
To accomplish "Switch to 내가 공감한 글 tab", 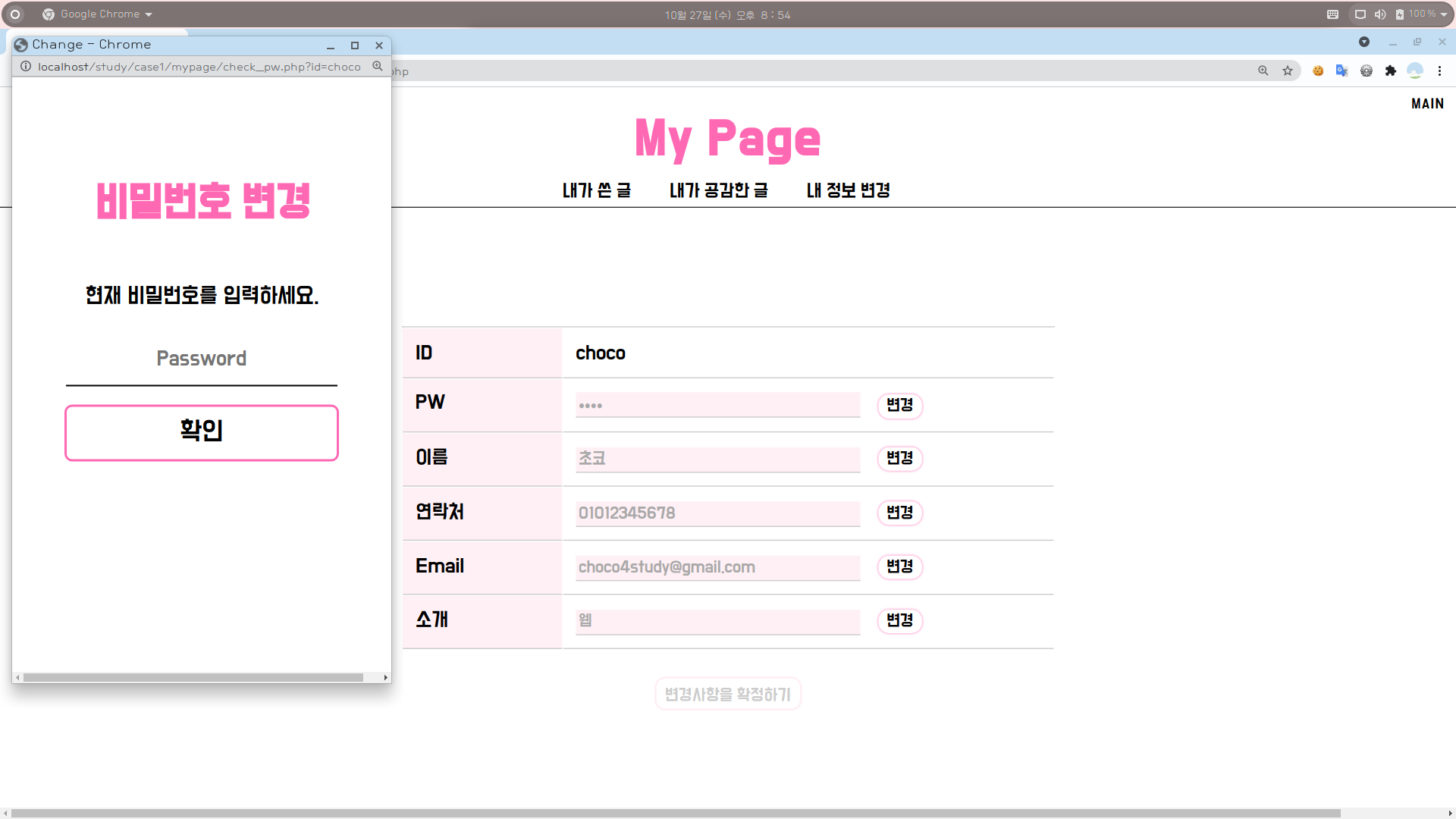I will pyautogui.click(x=718, y=190).
